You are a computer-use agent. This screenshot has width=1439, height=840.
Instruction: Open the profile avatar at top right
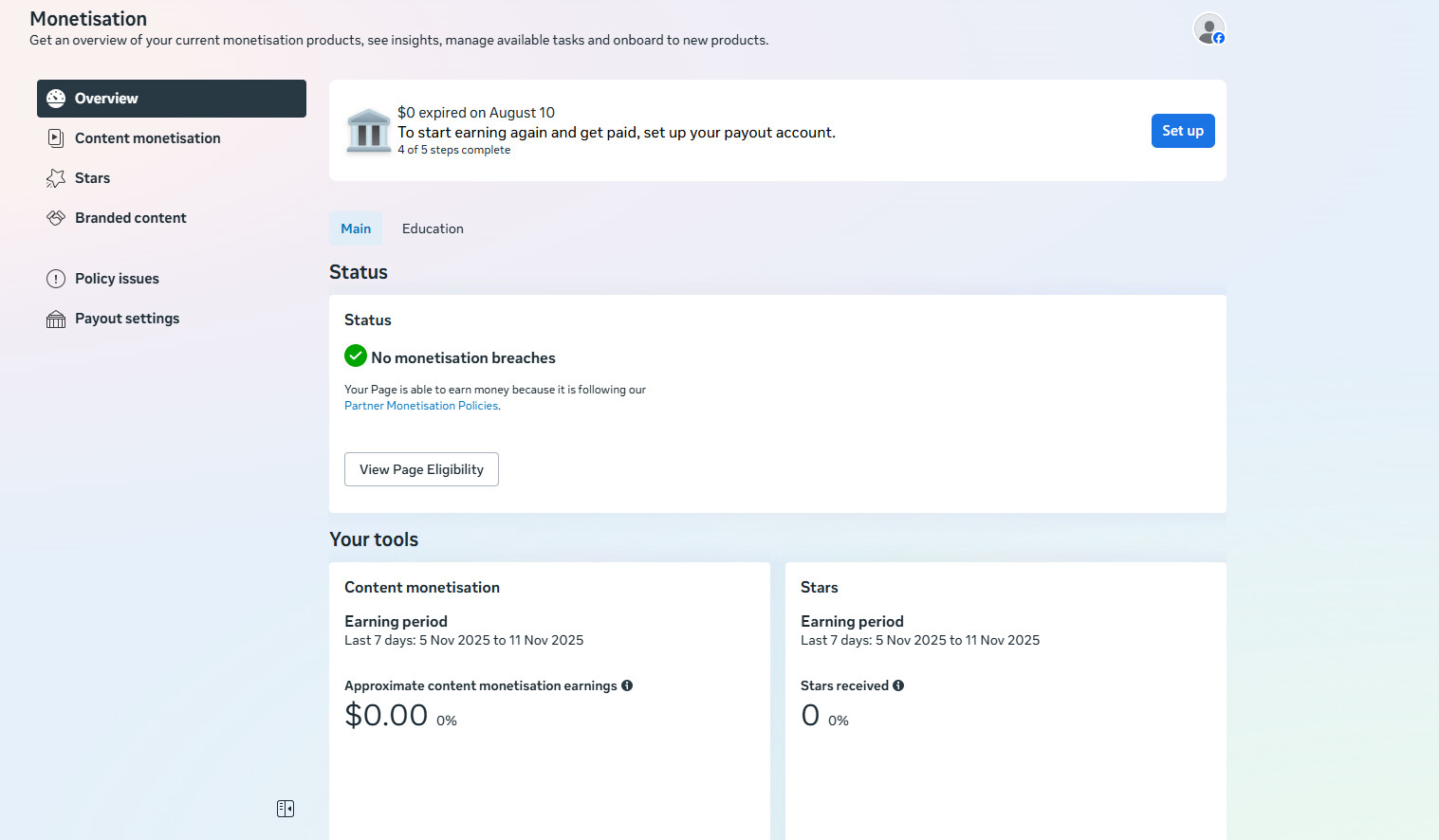[x=1208, y=29]
